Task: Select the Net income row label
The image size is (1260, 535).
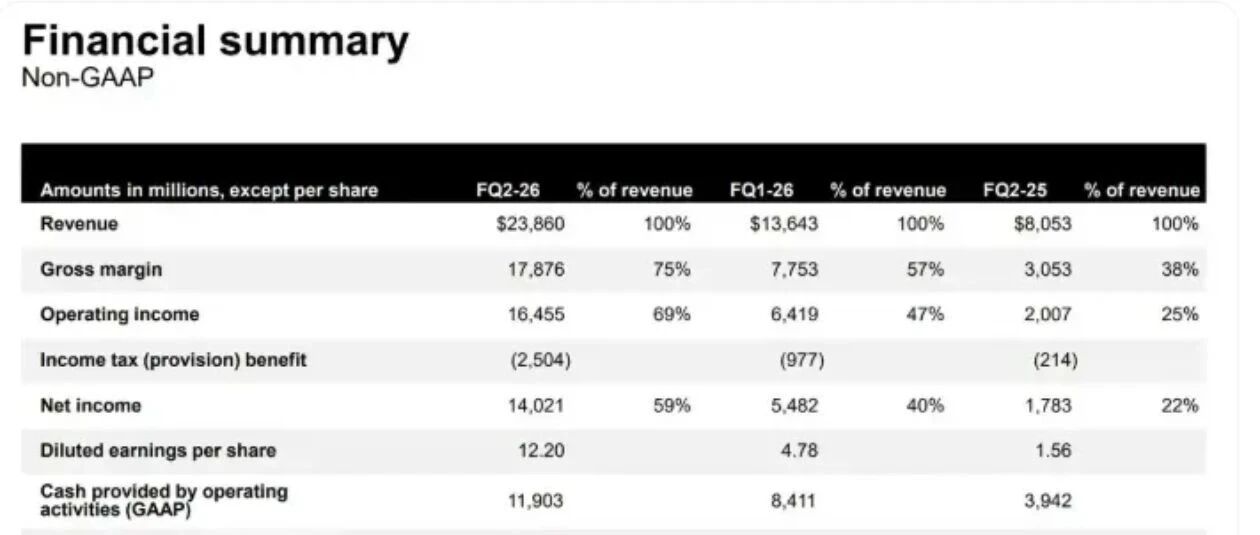Action: tap(91, 405)
